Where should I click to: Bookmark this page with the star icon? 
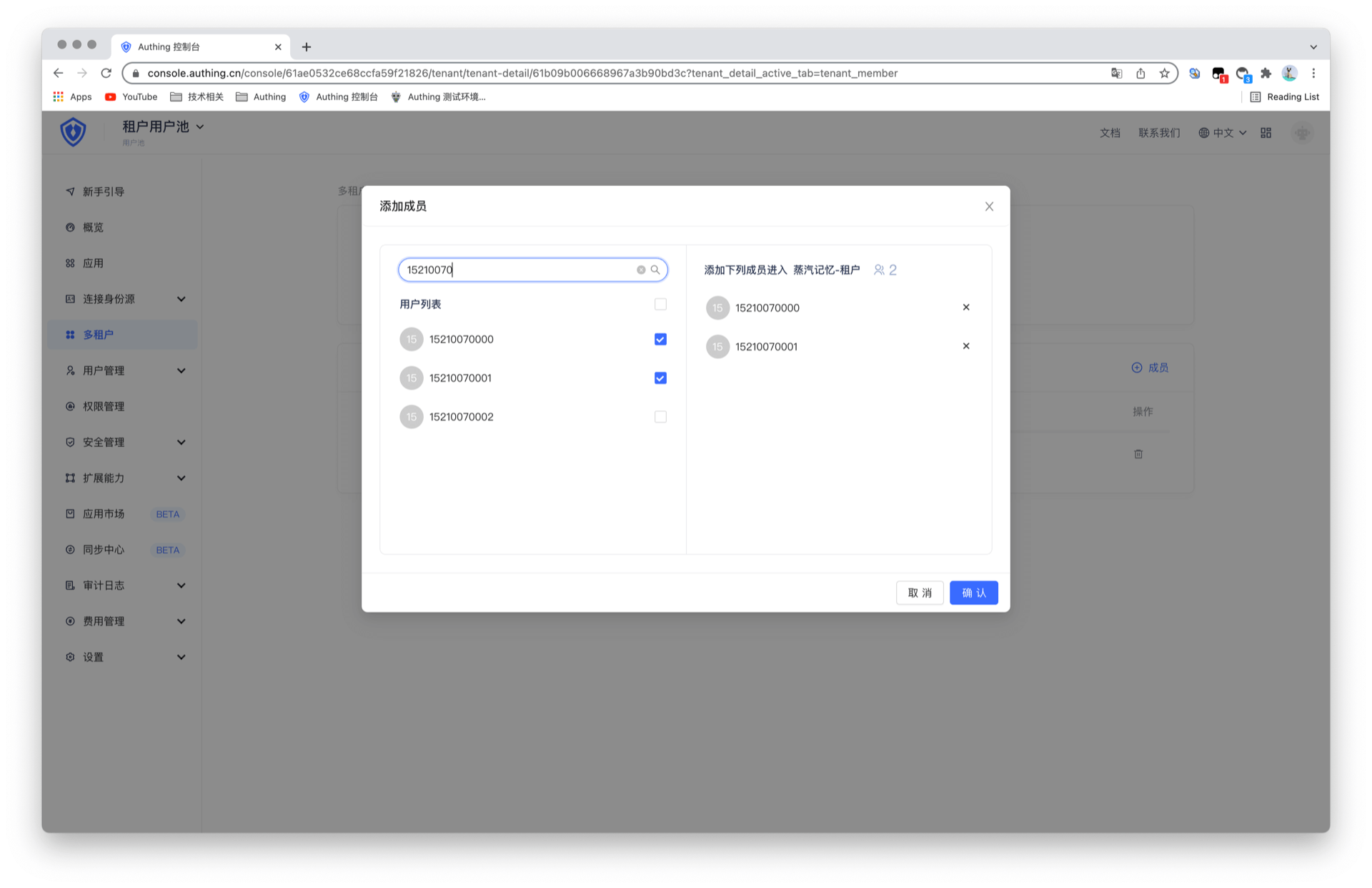[x=1164, y=73]
